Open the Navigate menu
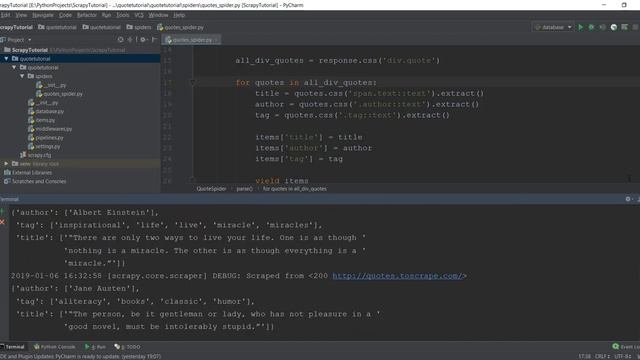 42,15
